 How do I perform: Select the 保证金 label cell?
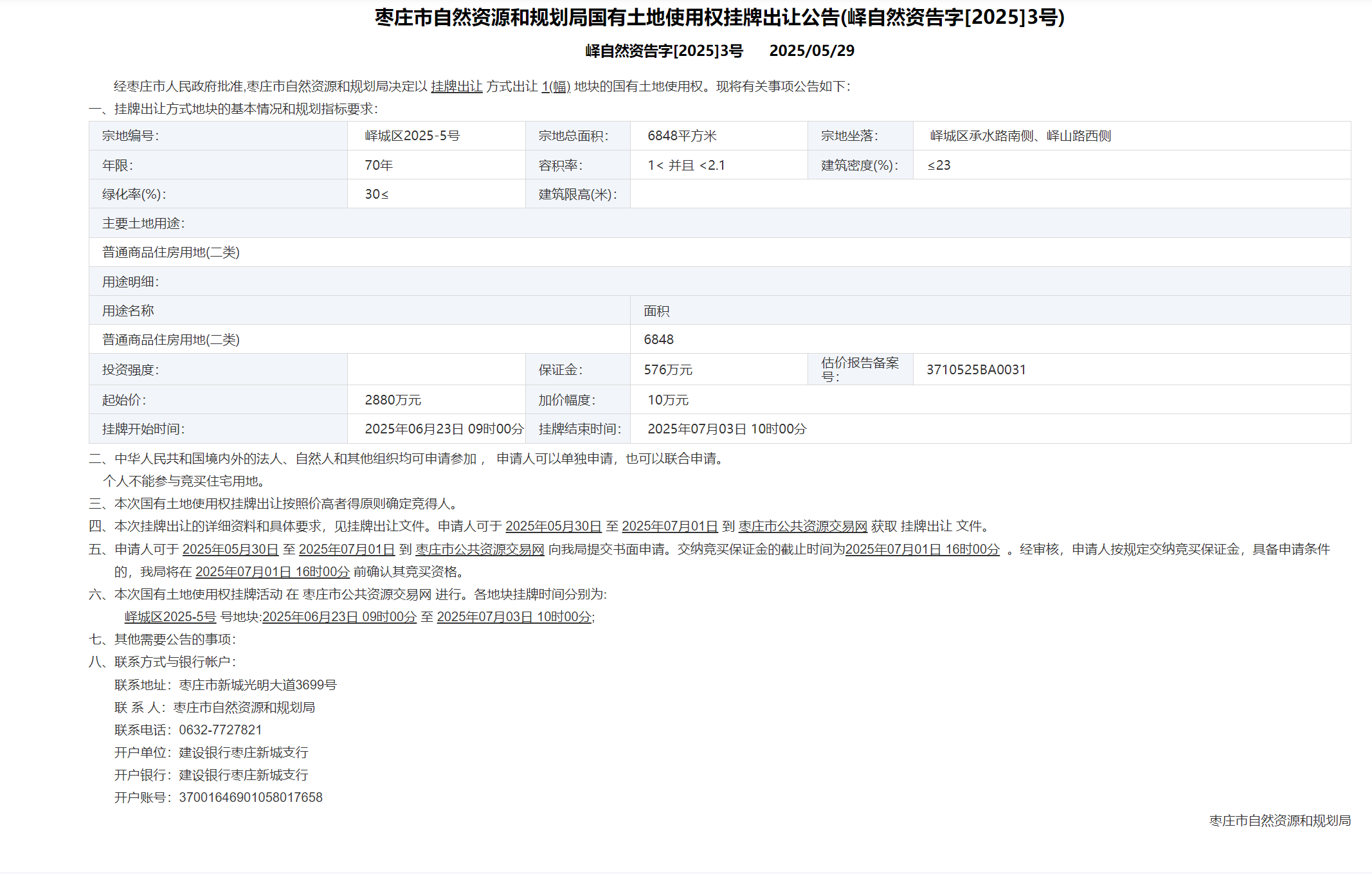click(578, 370)
